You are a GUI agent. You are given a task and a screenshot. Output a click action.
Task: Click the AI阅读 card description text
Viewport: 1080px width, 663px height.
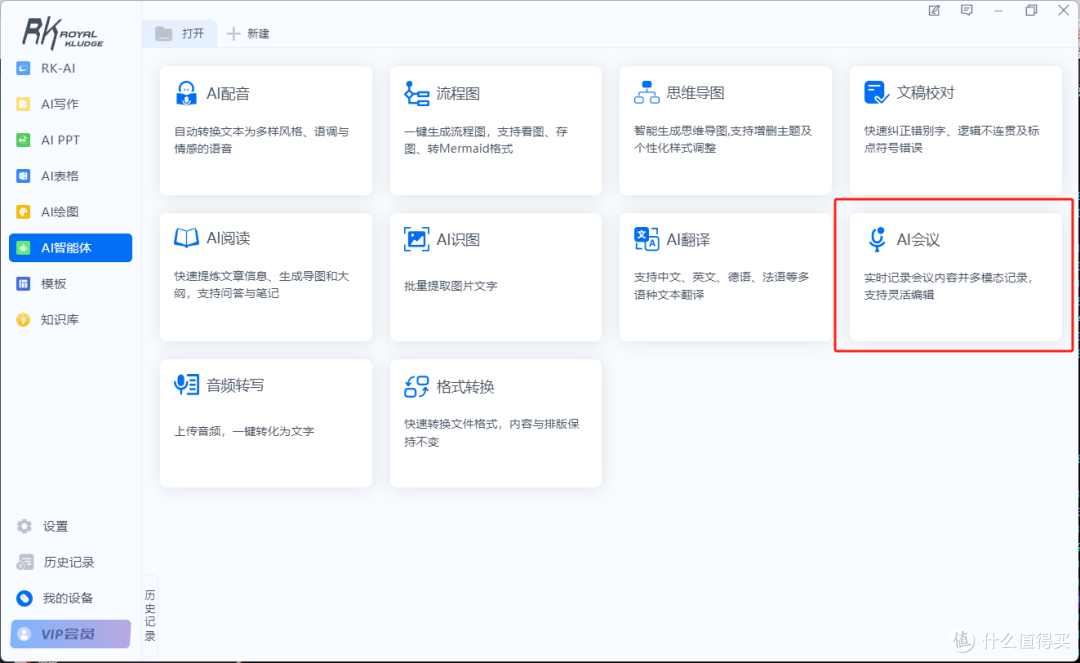pyautogui.click(x=262, y=284)
